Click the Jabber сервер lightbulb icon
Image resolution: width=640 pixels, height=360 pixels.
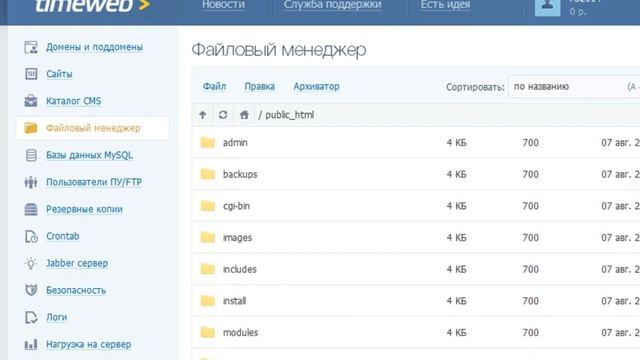point(31,263)
